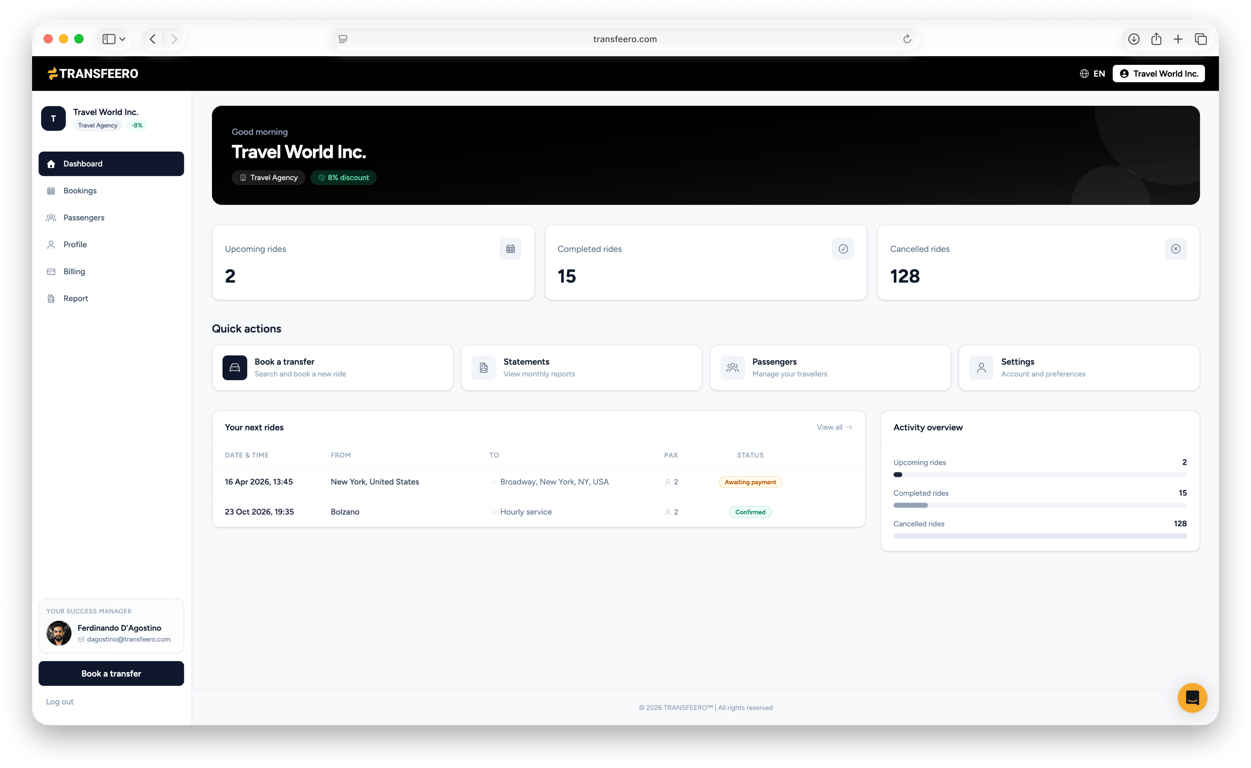The width and height of the screenshot is (1251, 768).
Task: Click dagostino@transfeero.com email link
Action: click(128, 640)
